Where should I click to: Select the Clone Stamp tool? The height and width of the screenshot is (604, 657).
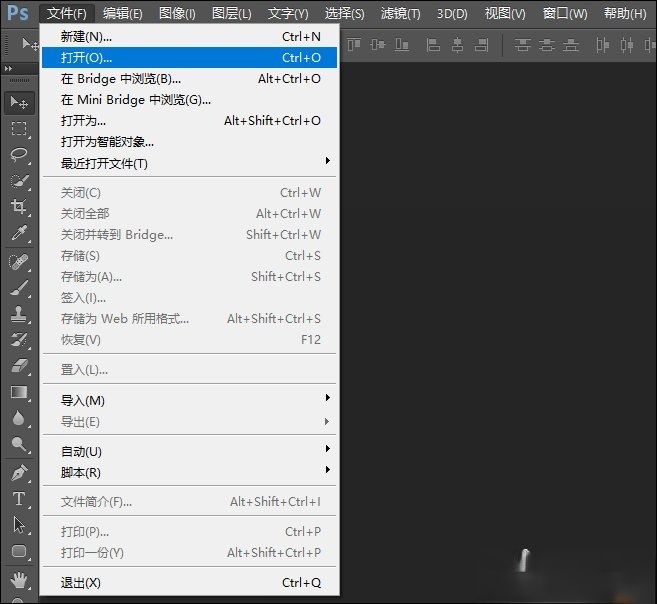click(x=19, y=314)
